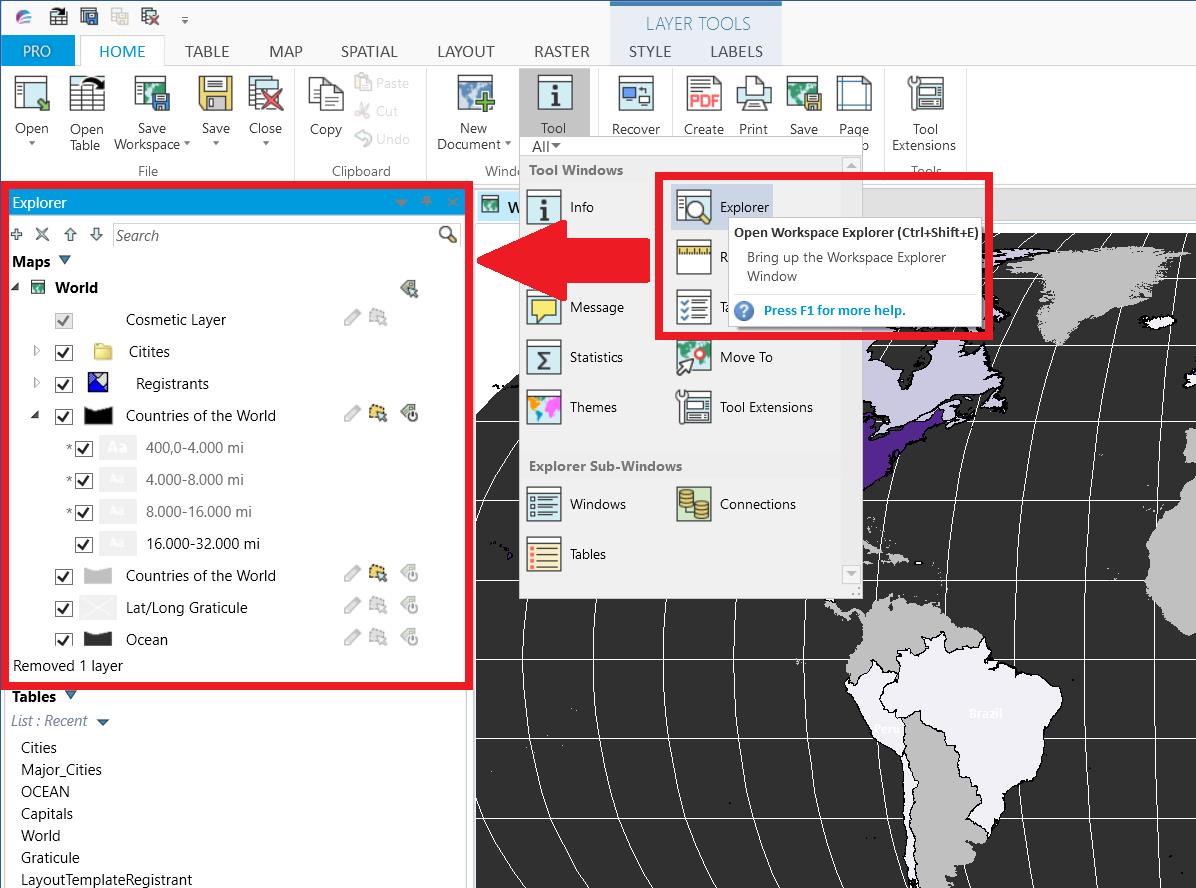Open the Tables sub-window
The image size is (1196, 888).
(x=567, y=555)
